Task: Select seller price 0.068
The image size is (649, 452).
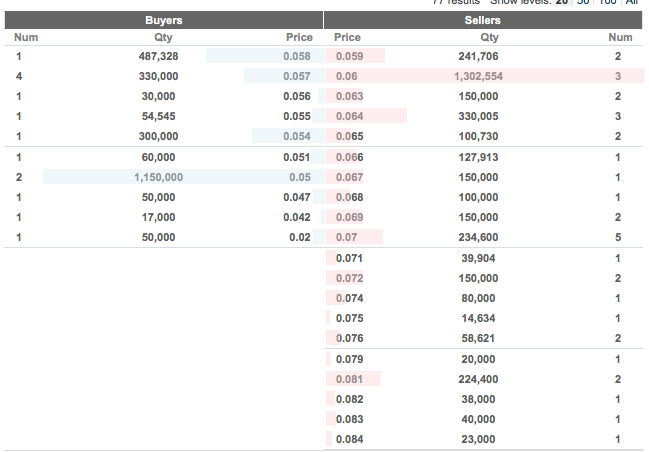Action: (350, 197)
